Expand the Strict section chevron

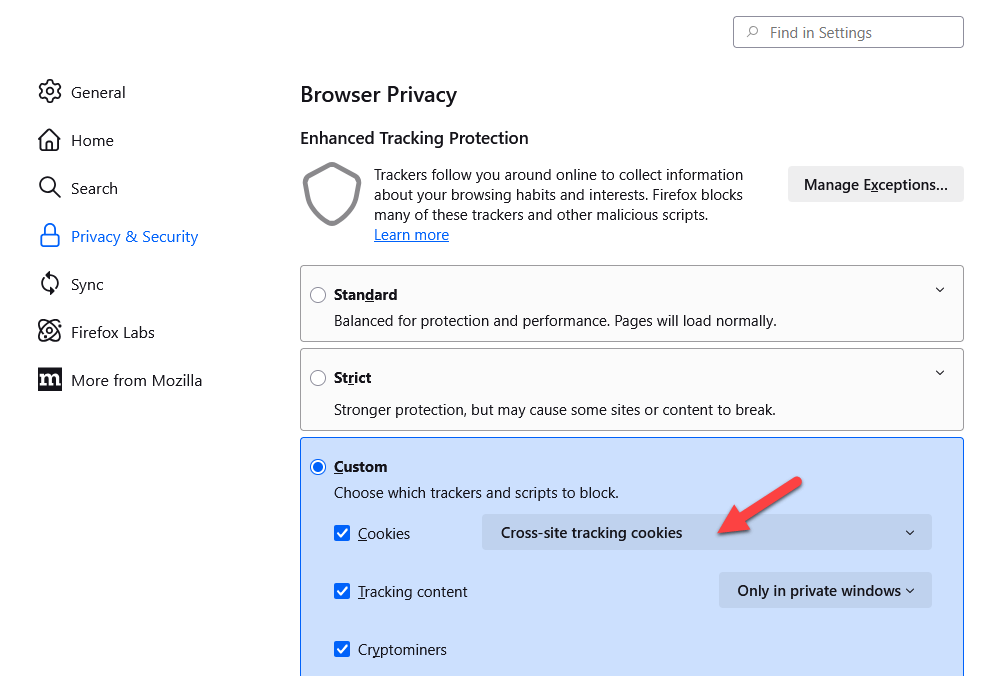939,373
